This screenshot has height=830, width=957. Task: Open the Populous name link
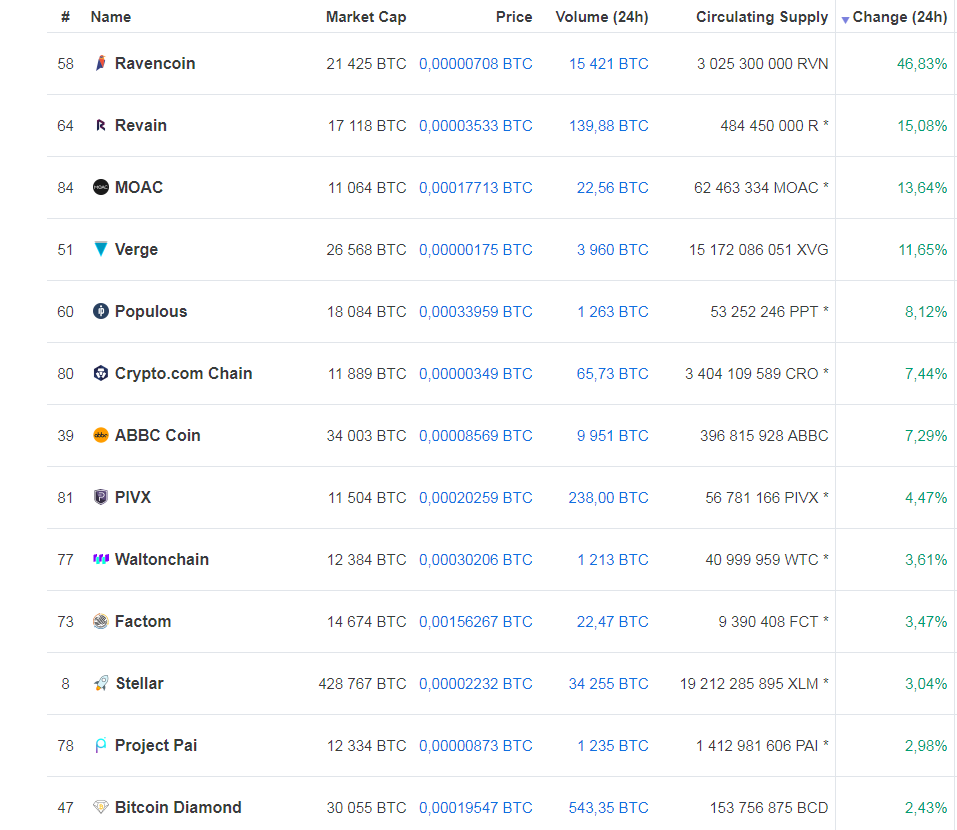coord(151,311)
